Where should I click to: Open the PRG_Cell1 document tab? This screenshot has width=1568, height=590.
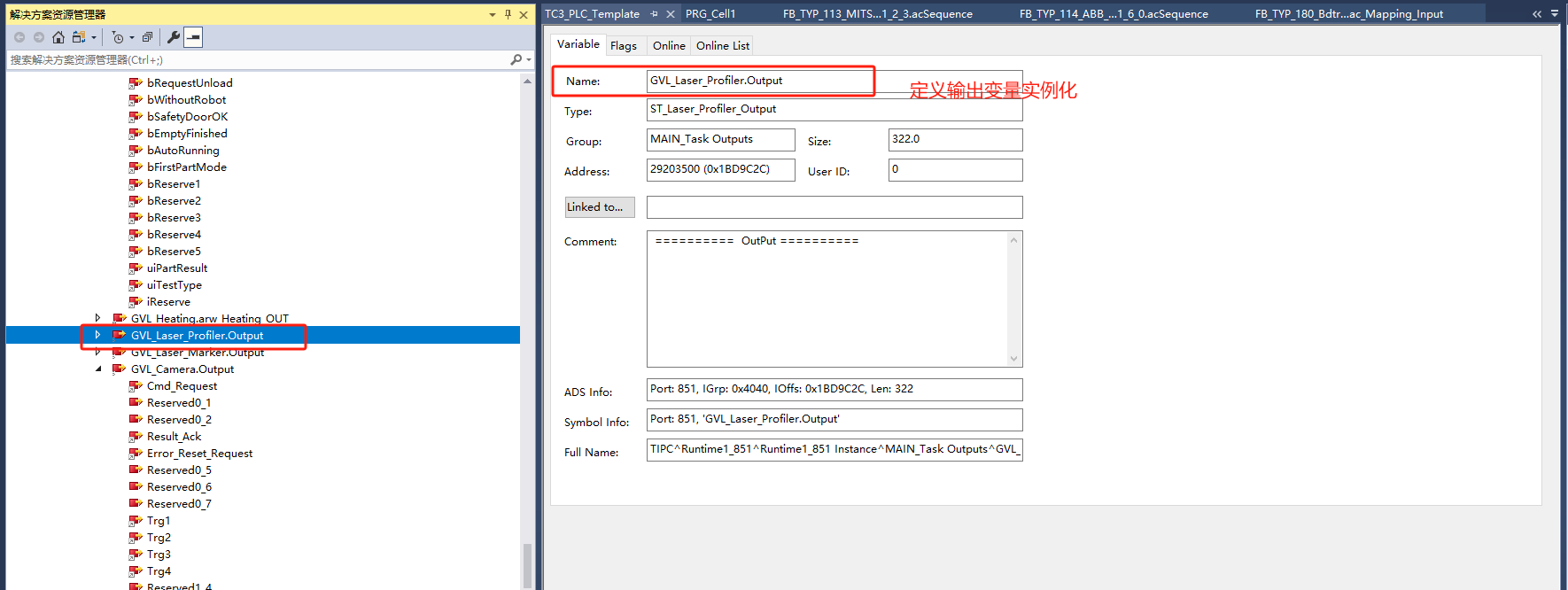click(710, 14)
